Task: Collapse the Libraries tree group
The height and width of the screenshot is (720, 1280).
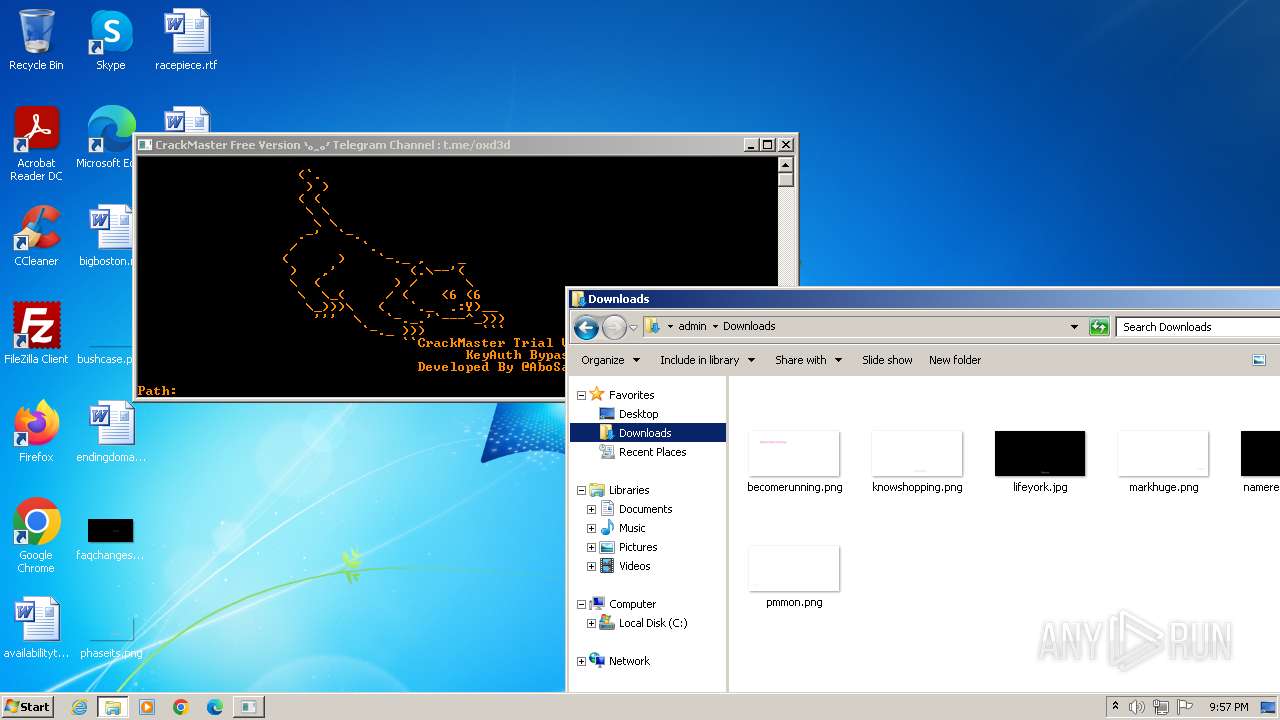Action: click(x=581, y=490)
